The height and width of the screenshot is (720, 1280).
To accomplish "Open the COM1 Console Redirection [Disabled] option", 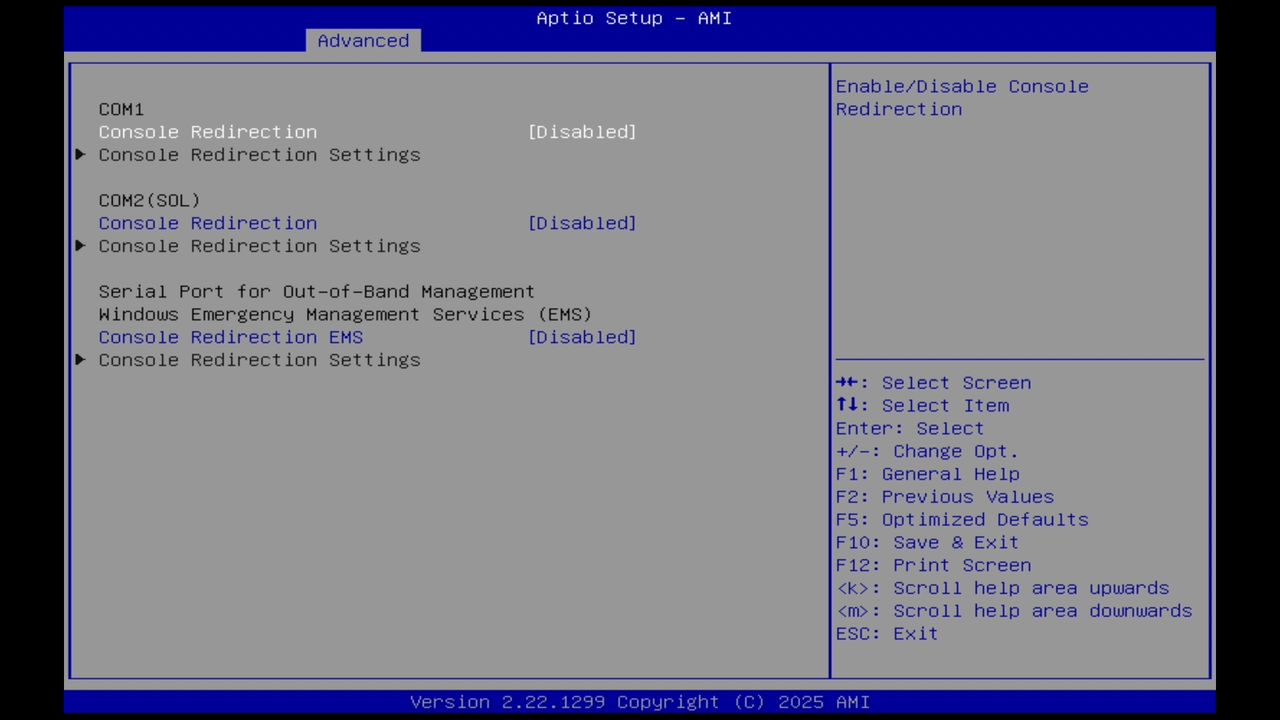I will [582, 131].
